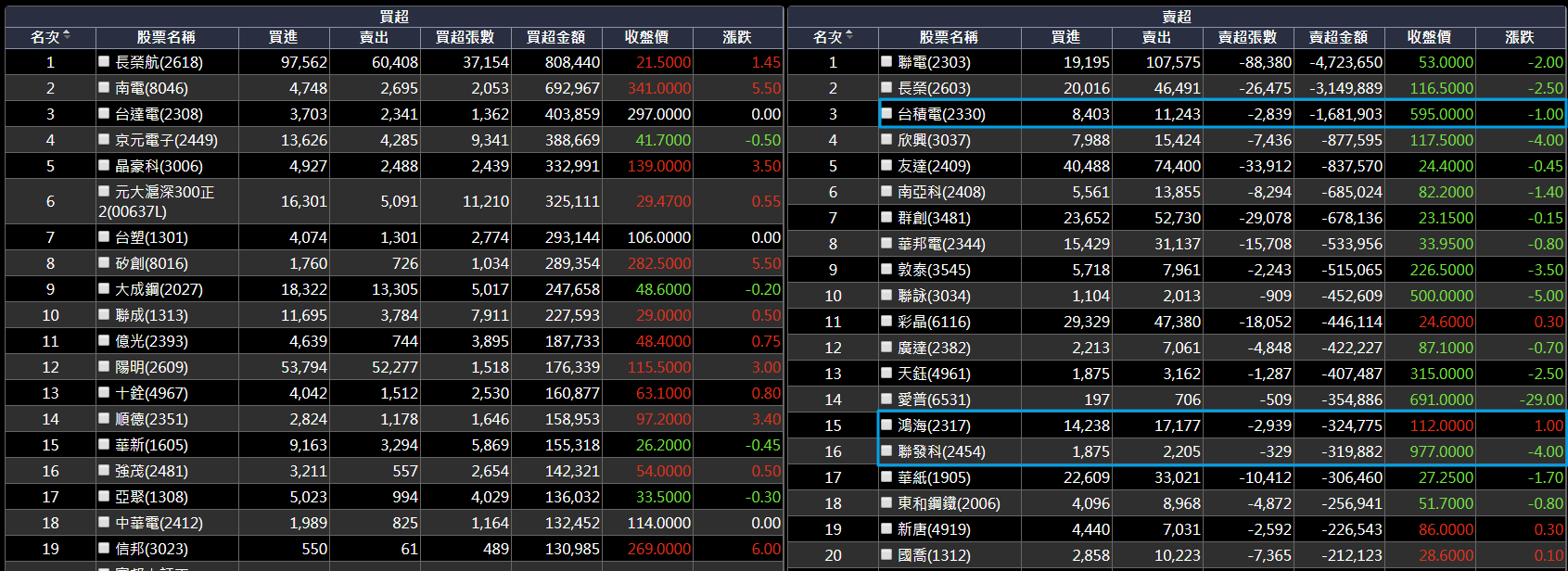
Task: Open stock 長榮航(2618)
Action: click(159, 62)
